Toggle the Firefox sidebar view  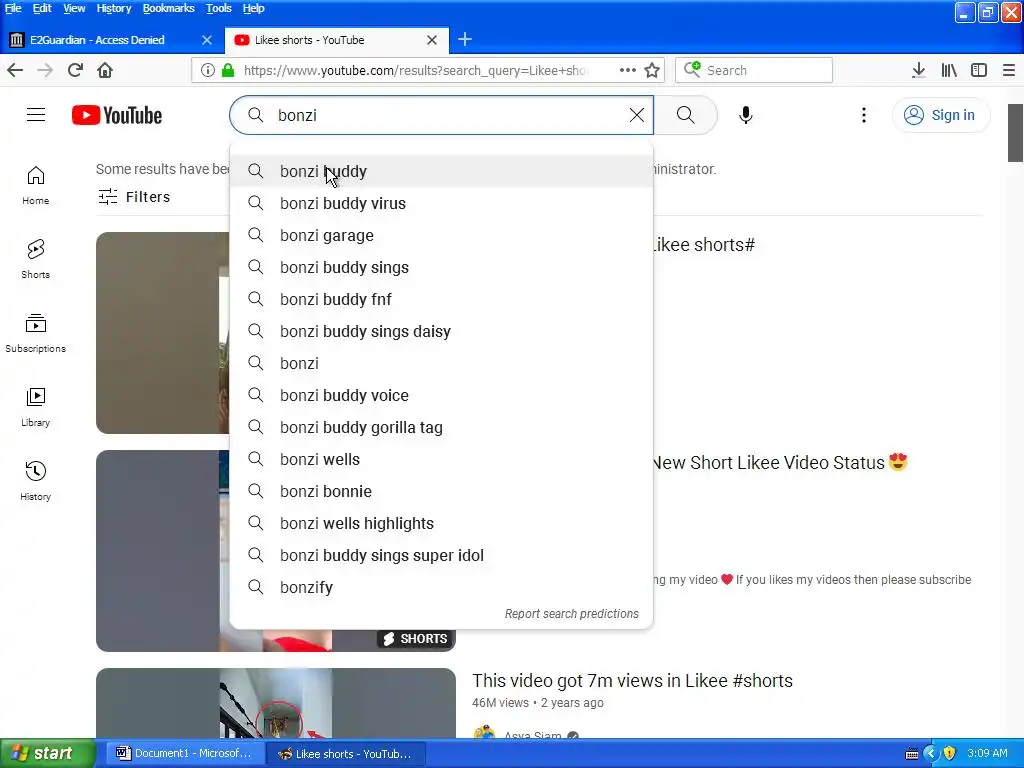point(978,70)
